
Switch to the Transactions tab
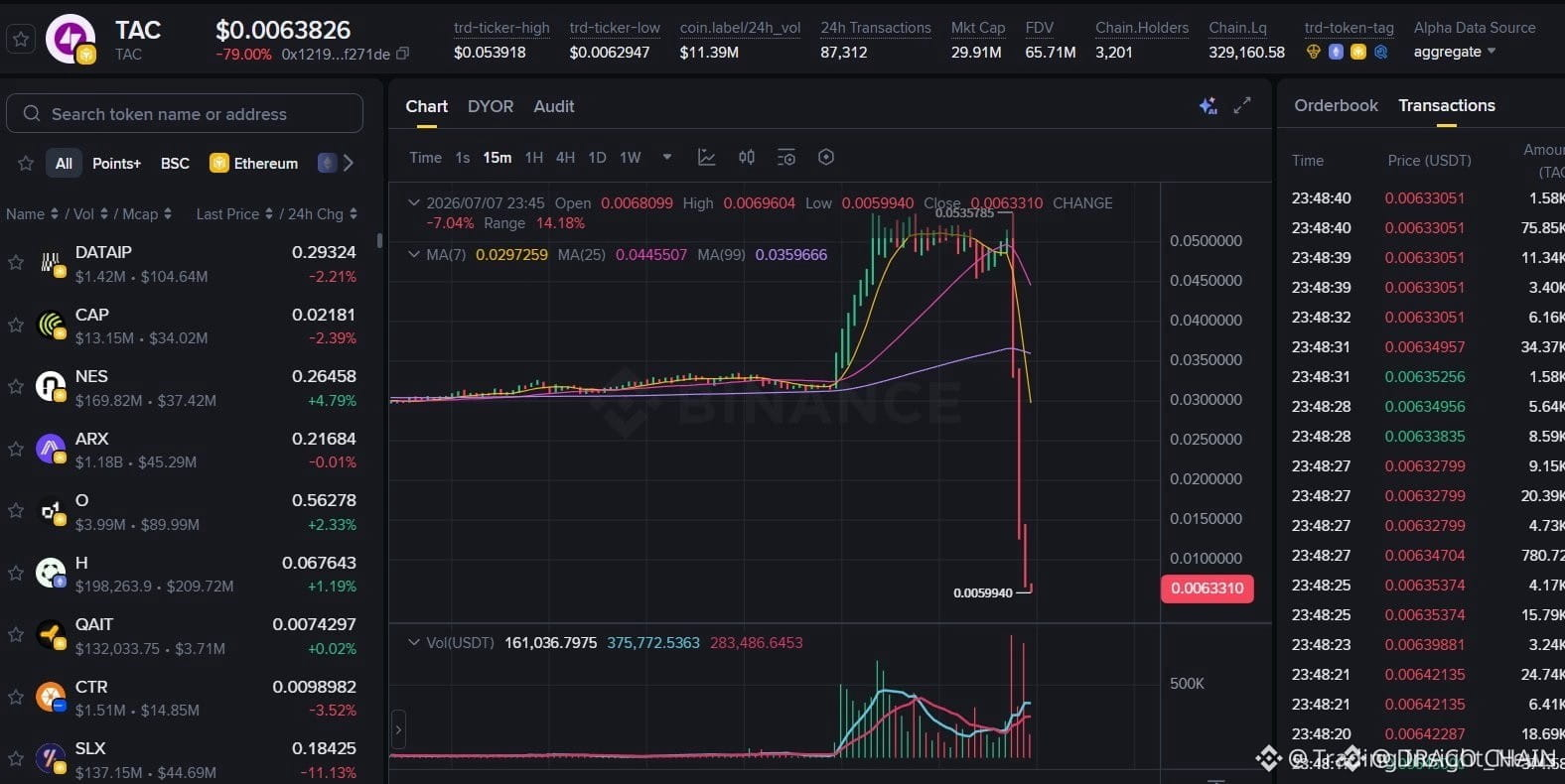click(x=1446, y=105)
